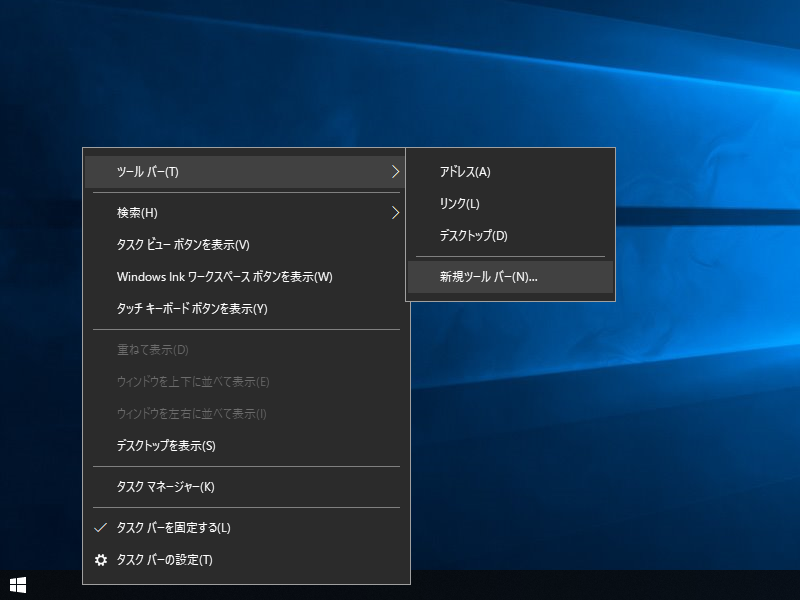The width and height of the screenshot is (800, 600).
Task: Click the gear icon for taskbar settings
Action: click(101, 560)
